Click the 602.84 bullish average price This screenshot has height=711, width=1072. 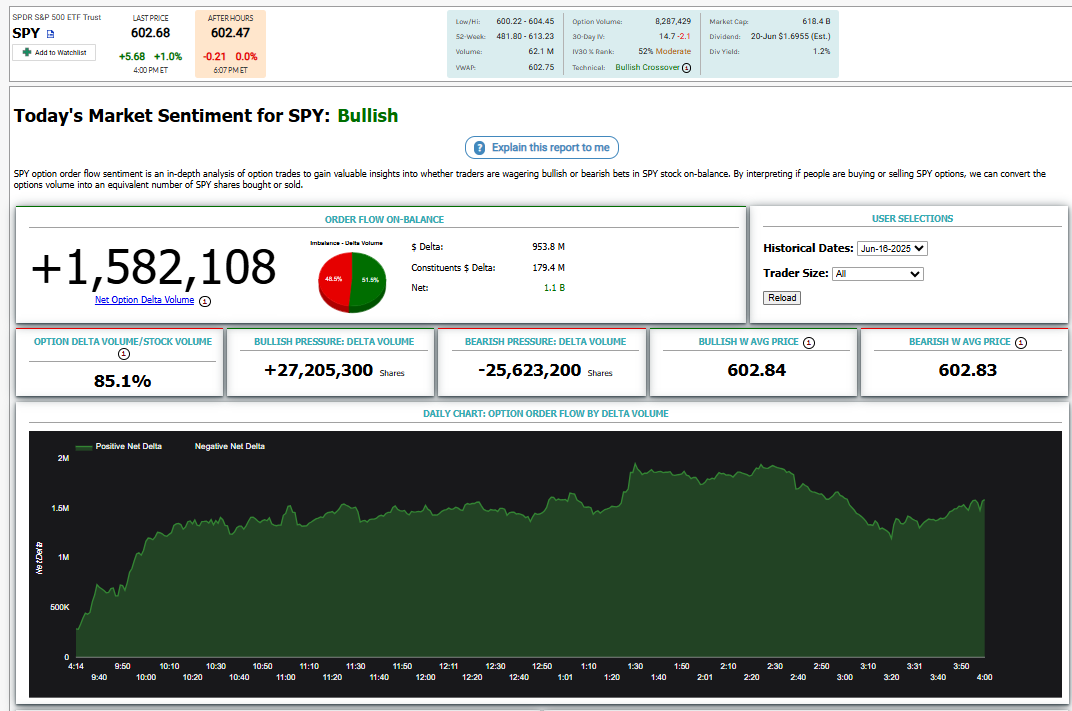[756, 371]
